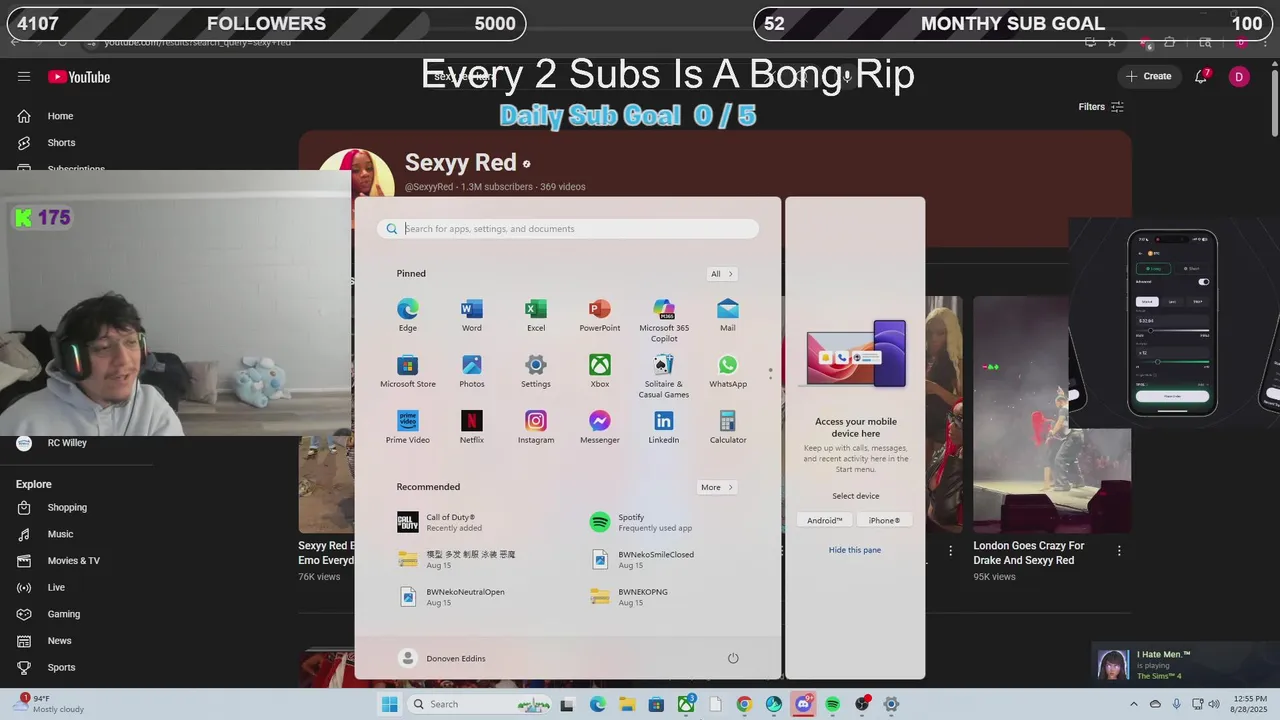Image resolution: width=1280 pixels, height=720 pixels.
Task: Open BWNekoNeutralOpen file
Action: point(451,596)
